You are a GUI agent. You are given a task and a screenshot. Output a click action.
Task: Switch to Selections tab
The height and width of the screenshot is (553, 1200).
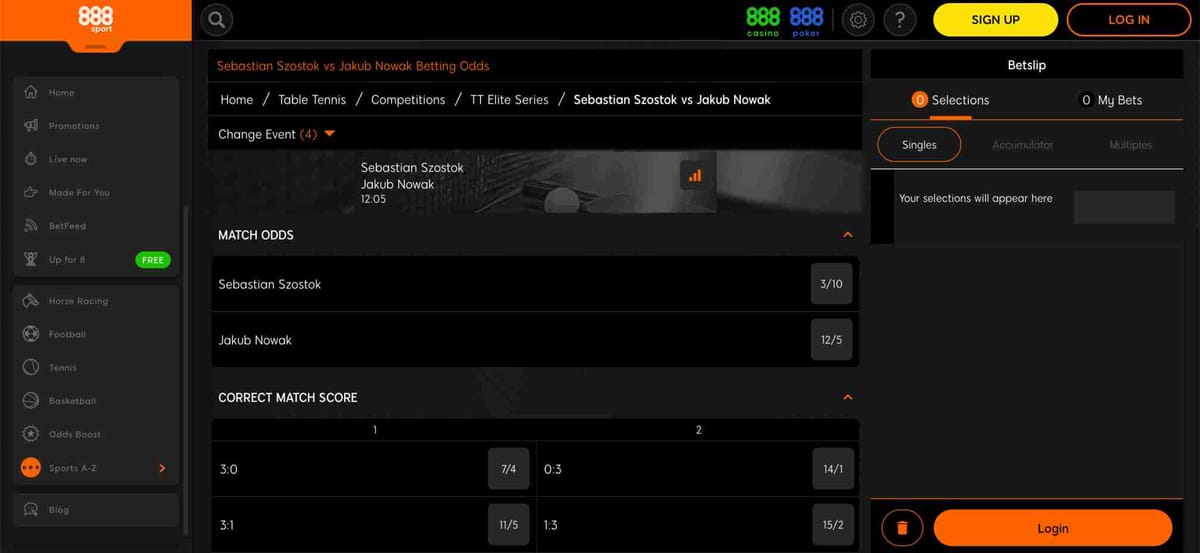click(x=950, y=100)
